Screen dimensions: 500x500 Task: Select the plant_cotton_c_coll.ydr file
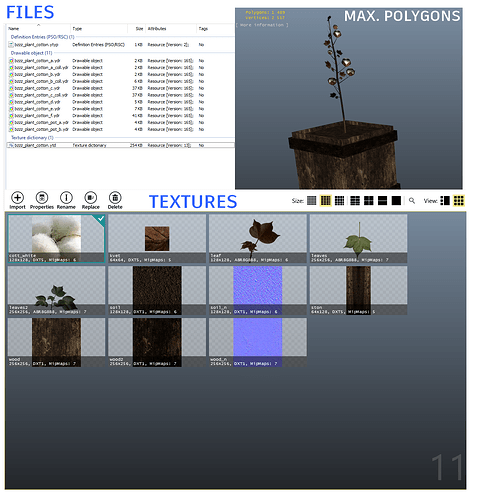coord(121,95)
